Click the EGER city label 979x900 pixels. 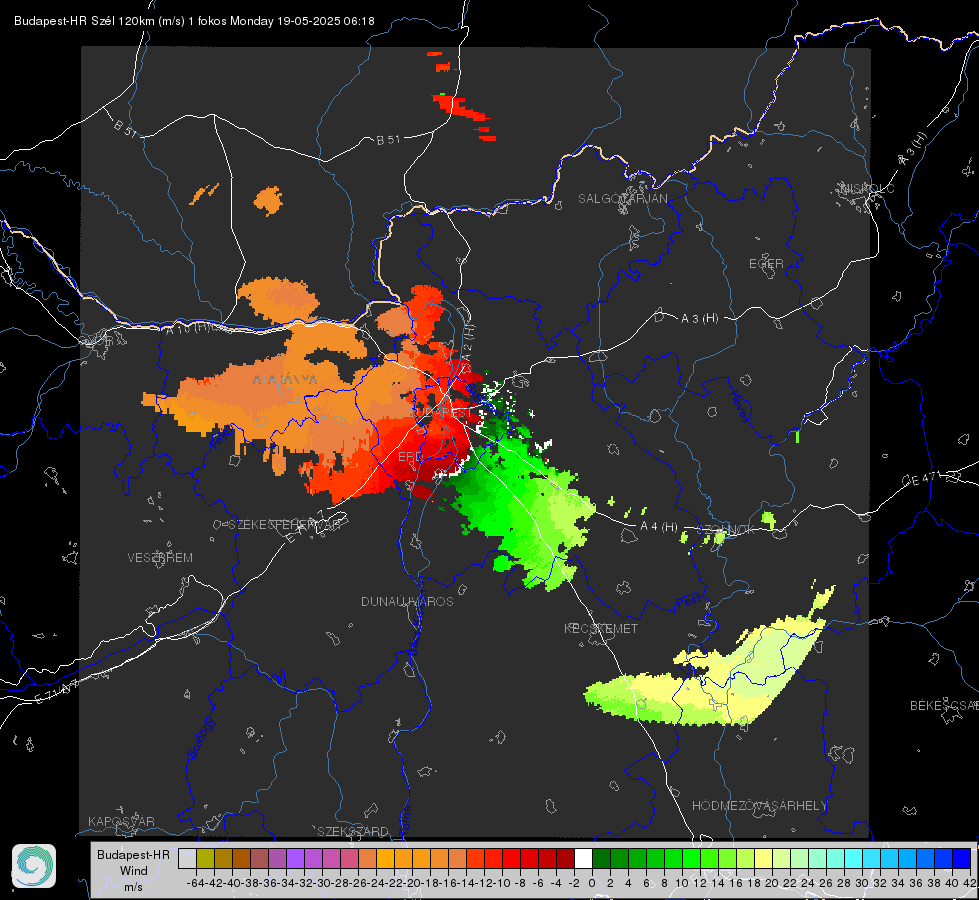[x=766, y=264]
